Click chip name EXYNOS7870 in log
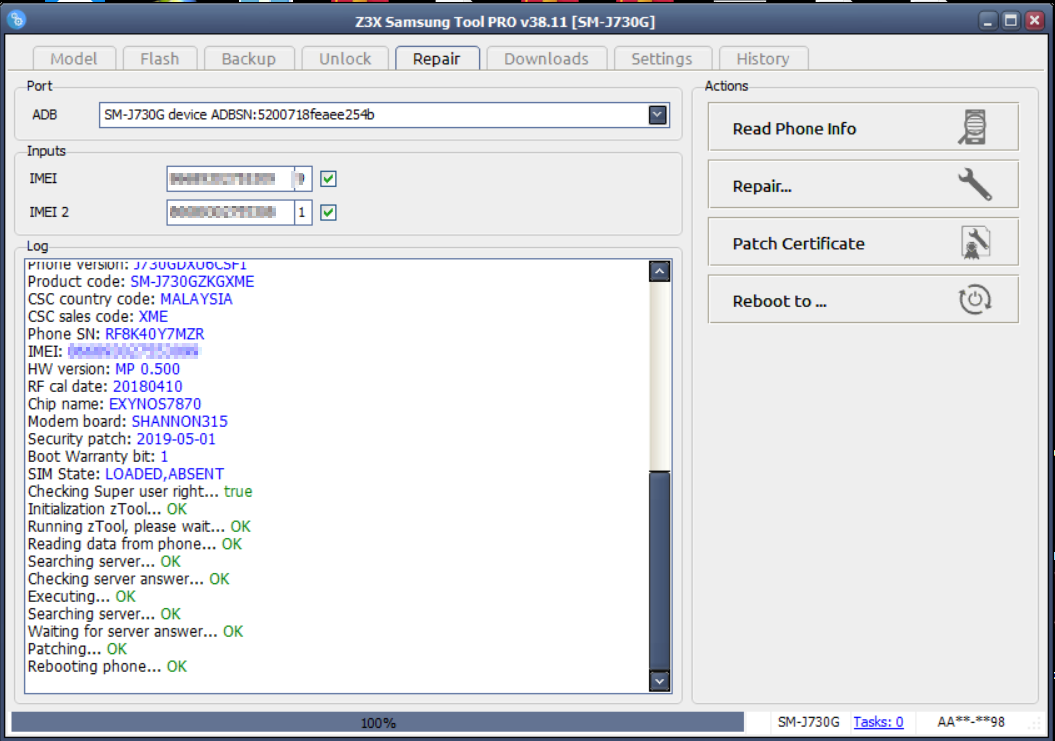This screenshot has height=741, width=1055. pyautogui.click(x=155, y=404)
